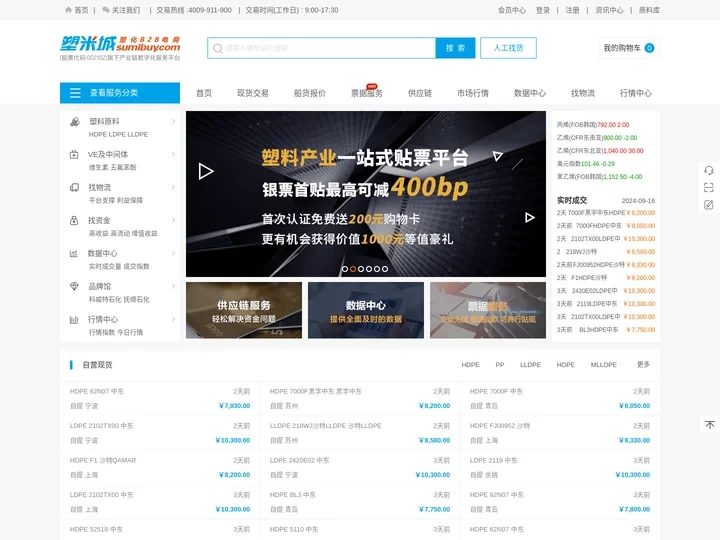Screen dimensions: 720x540
Task: Click the 搜索 search button
Action: coord(455,48)
